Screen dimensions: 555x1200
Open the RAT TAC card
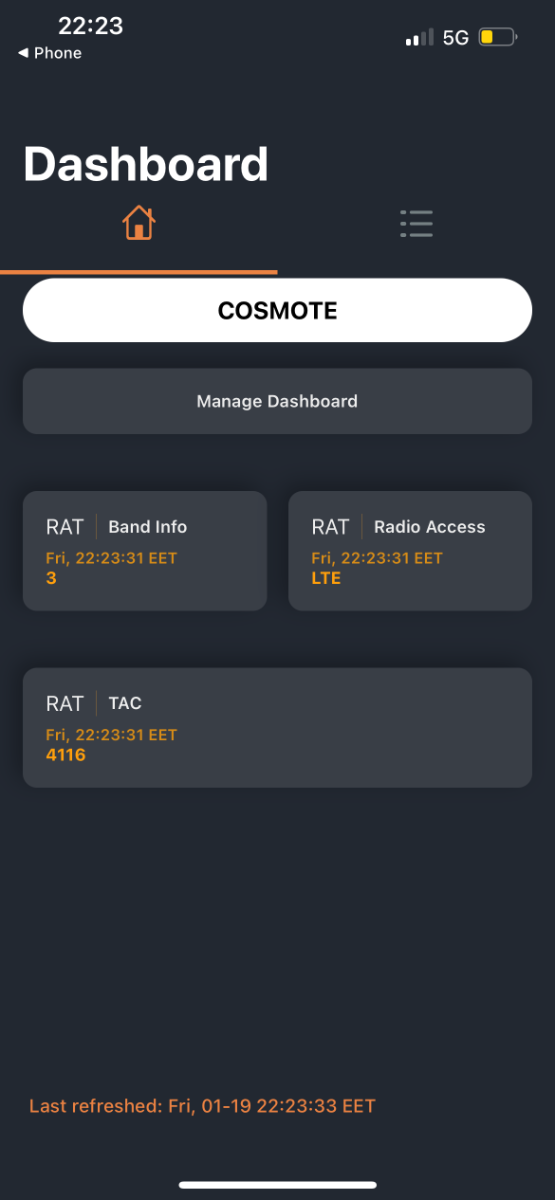click(x=277, y=728)
